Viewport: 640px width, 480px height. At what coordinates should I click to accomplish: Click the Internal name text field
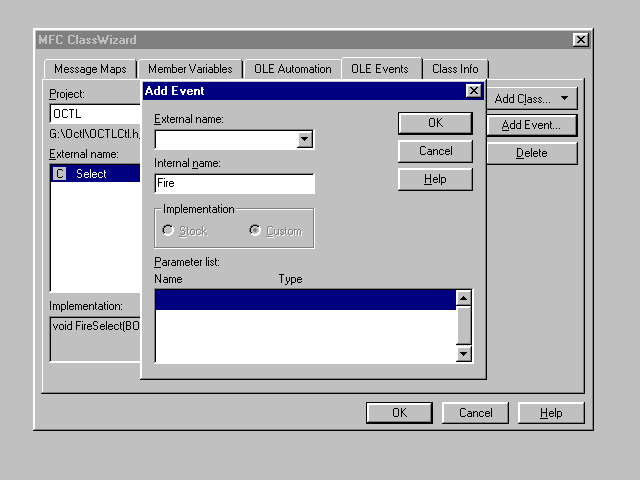click(x=235, y=184)
